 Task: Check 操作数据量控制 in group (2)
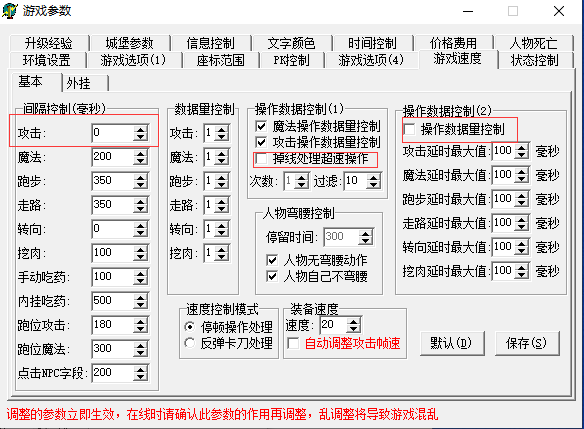pyautogui.click(x=409, y=130)
